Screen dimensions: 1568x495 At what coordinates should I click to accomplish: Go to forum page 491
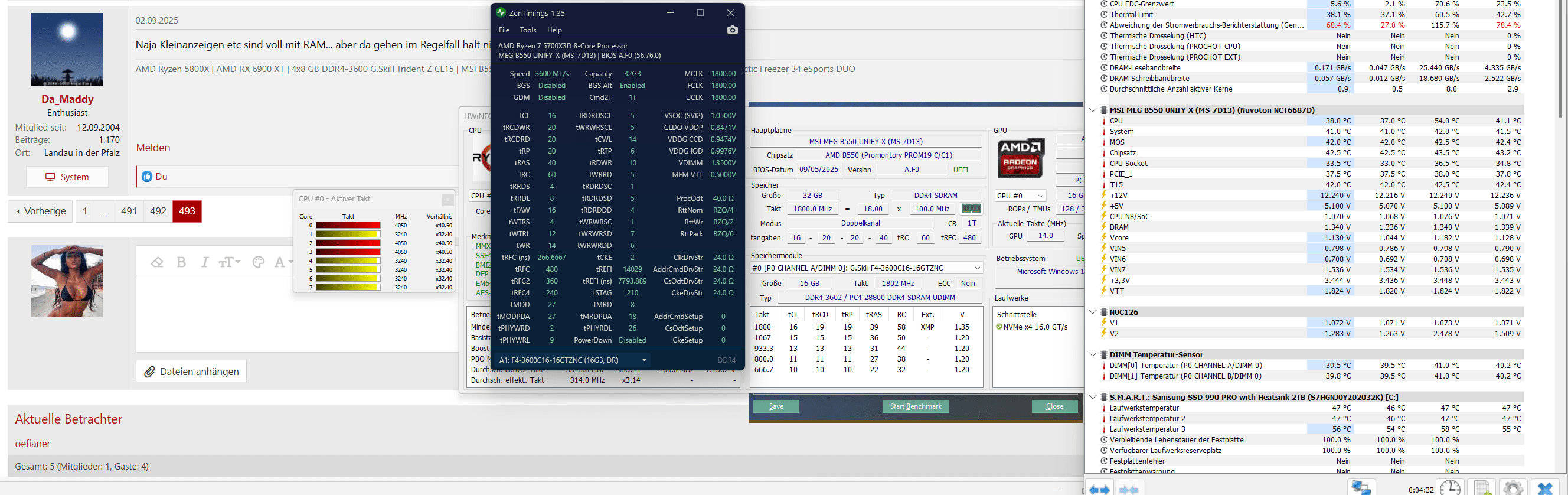[x=129, y=211]
